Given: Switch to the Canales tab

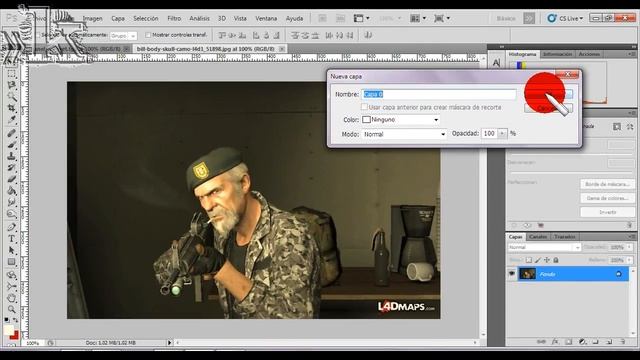Looking at the screenshot, I should click(538, 237).
